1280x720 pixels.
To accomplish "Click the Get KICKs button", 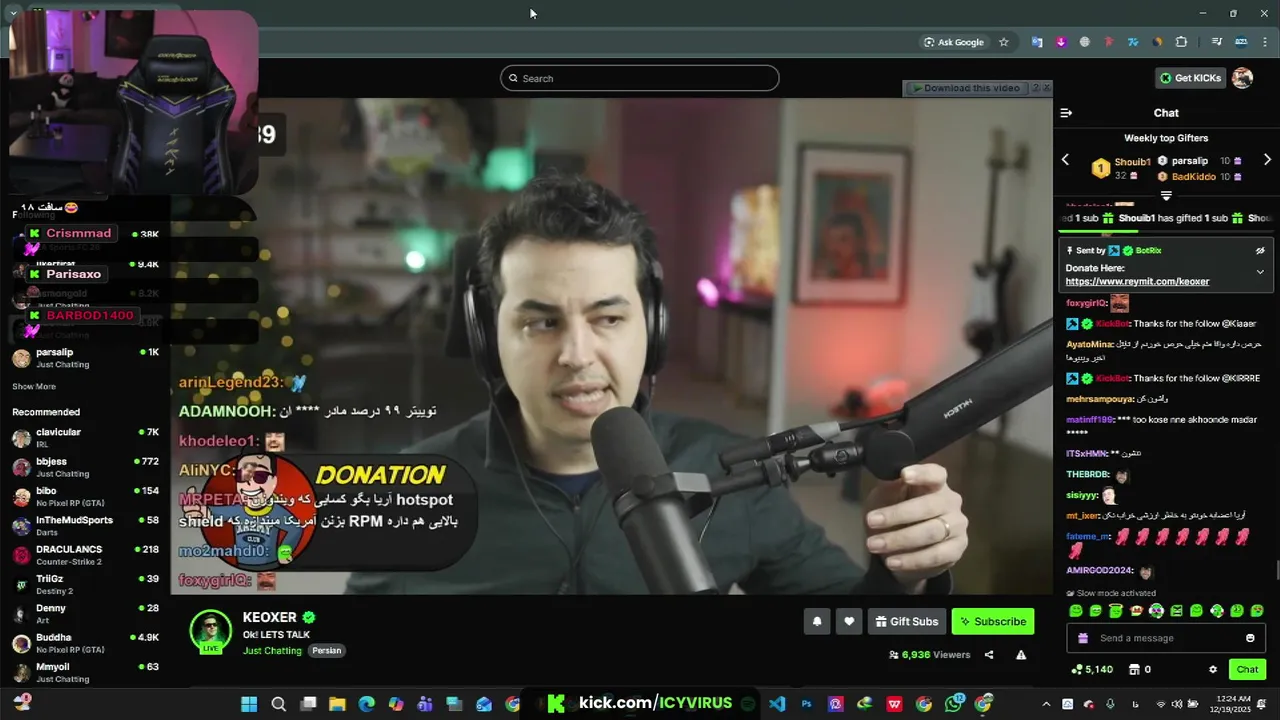I will pyautogui.click(x=1190, y=78).
